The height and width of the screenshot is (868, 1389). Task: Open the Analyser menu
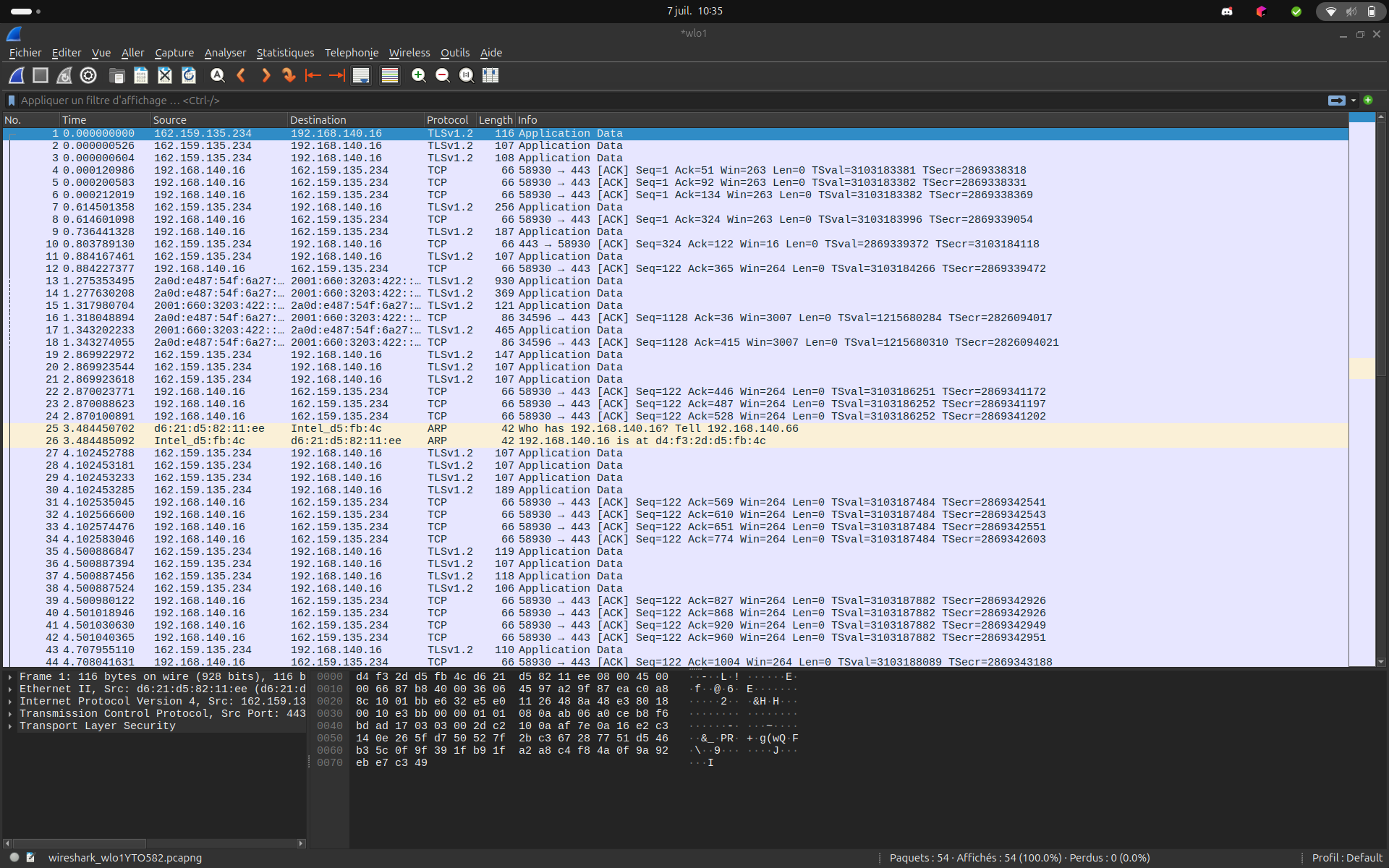click(225, 53)
